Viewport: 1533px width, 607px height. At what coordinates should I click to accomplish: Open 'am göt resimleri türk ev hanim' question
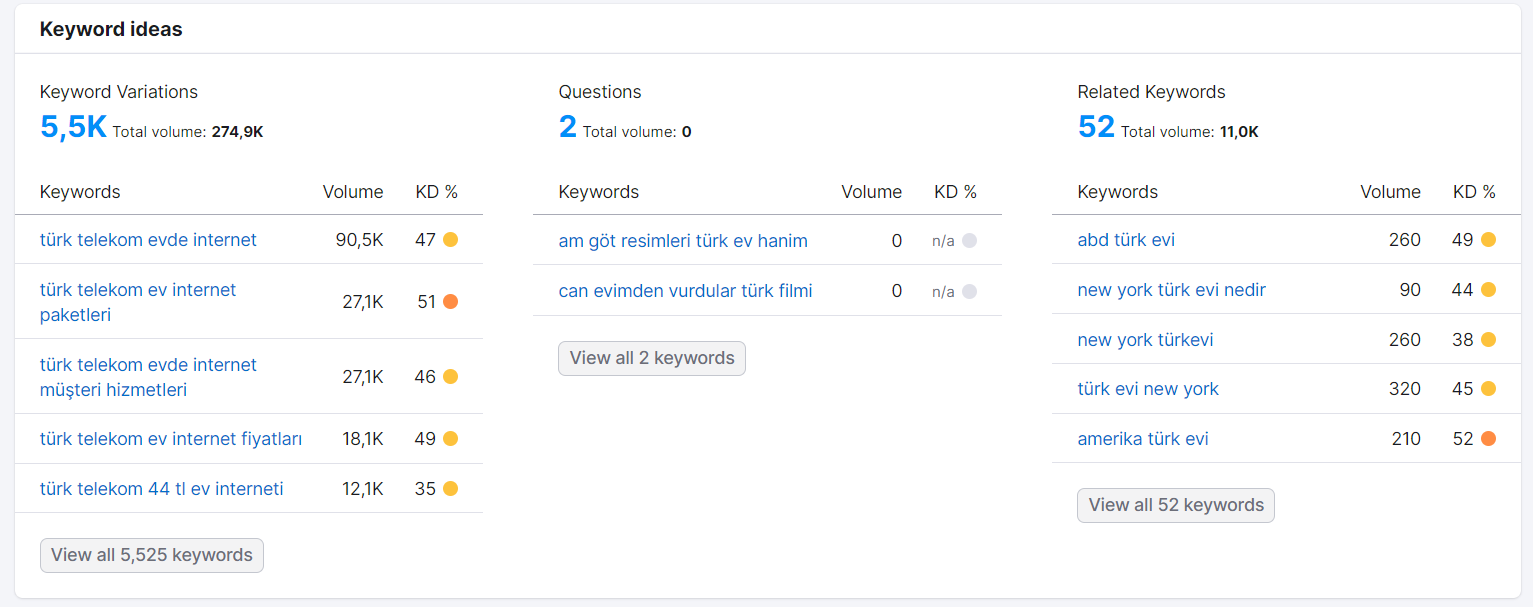pos(683,241)
